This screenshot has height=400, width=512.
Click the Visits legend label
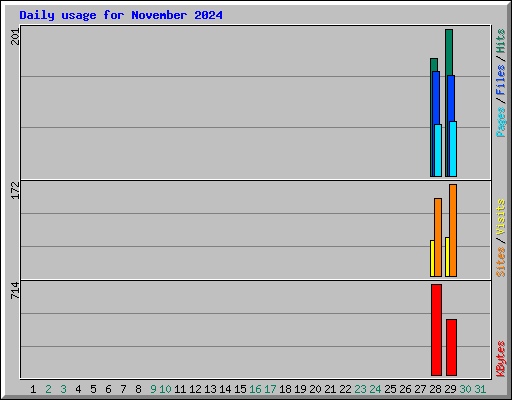click(x=500, y=217)
